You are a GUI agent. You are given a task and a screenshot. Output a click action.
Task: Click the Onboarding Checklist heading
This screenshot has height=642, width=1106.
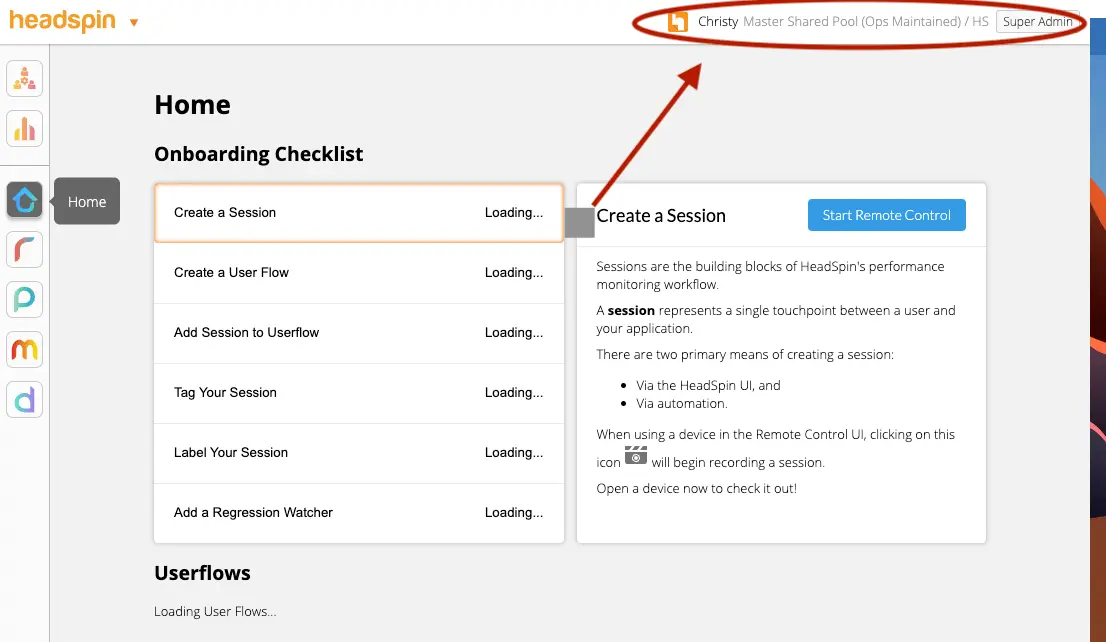[x=259, y=154]
